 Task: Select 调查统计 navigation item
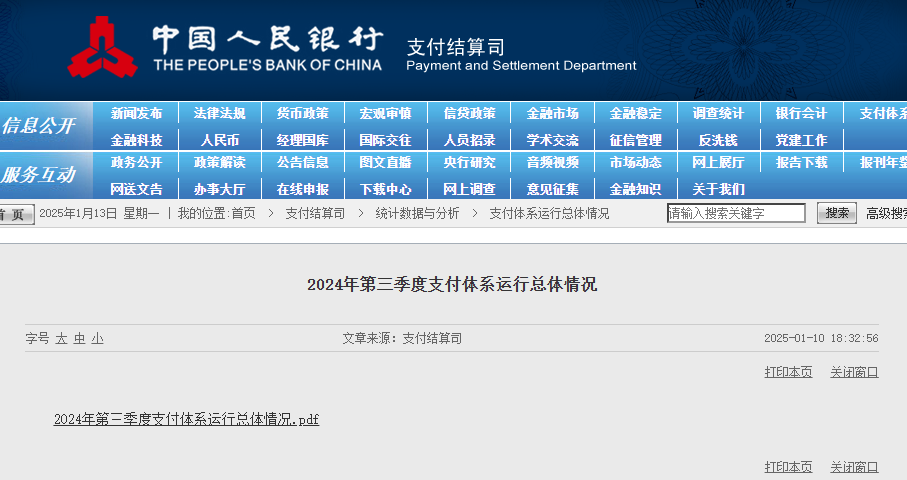pyautogui.click(x=718, y=113)
